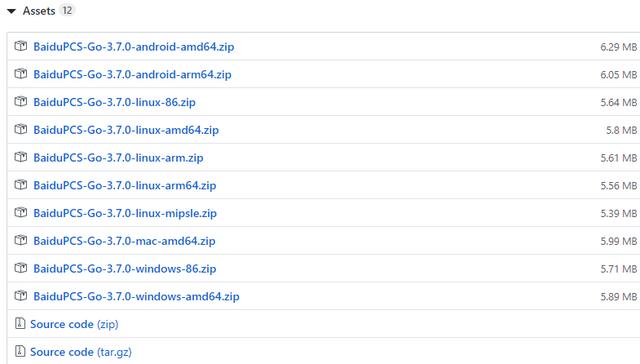The height and width of the screenshot is (364, 640).
Task: Click package icon beside windows-amd64.zip
Action: coord(21,296)
